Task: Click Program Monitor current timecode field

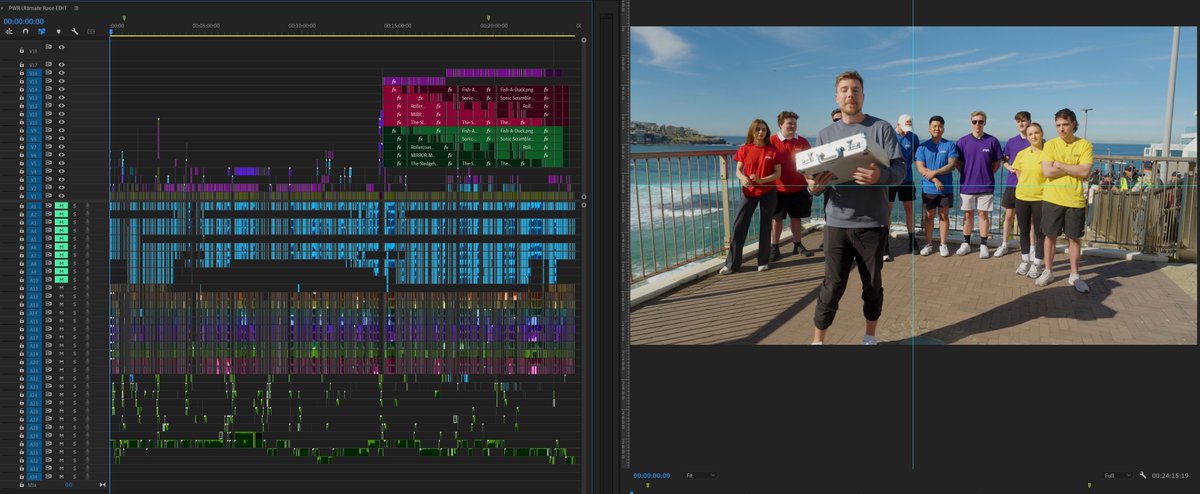Action: point(651,475)
